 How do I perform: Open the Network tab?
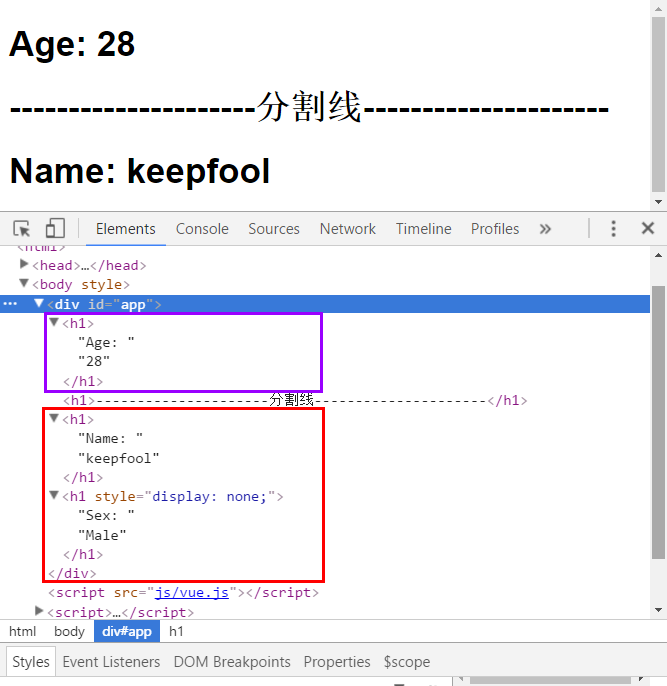coord(348,229)
